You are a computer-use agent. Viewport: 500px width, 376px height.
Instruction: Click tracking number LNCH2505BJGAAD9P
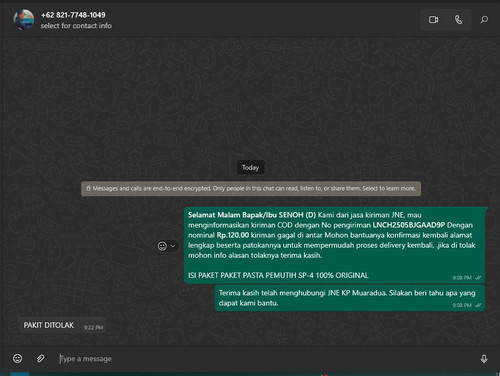tap(409, 225)
